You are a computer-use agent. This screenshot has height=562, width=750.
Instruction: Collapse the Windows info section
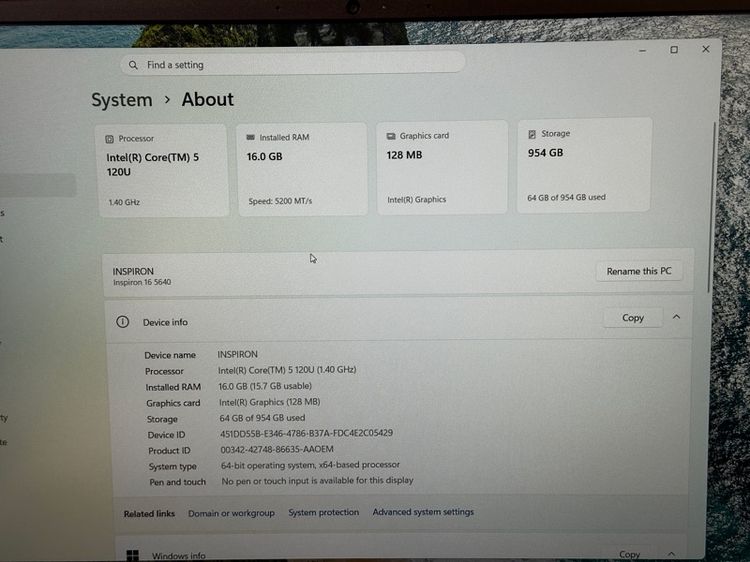[x=672, y=553]
